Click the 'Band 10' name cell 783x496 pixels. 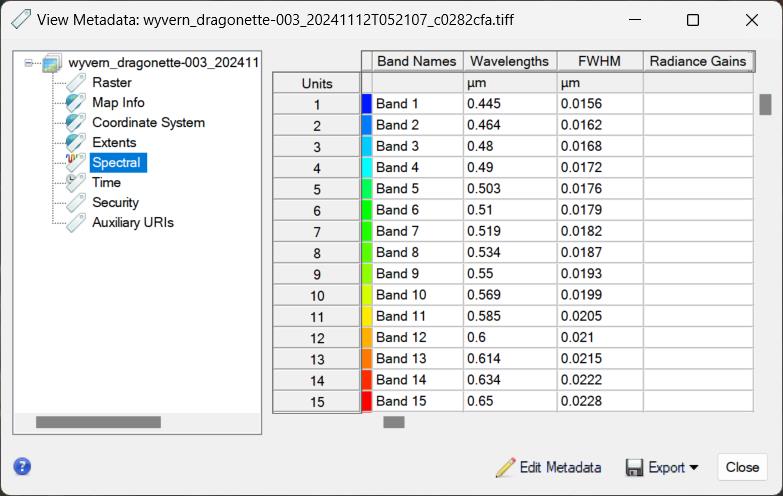click(417, 295)
